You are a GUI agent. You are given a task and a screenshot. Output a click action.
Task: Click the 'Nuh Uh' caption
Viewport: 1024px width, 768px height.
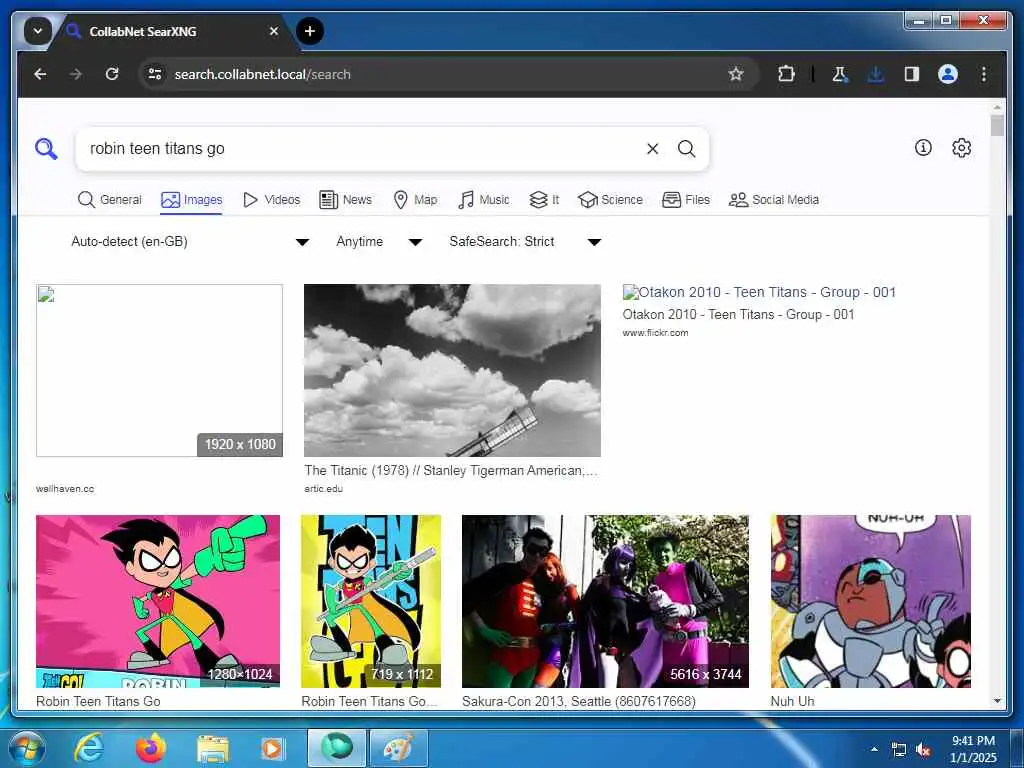click(x=792, y=701)
